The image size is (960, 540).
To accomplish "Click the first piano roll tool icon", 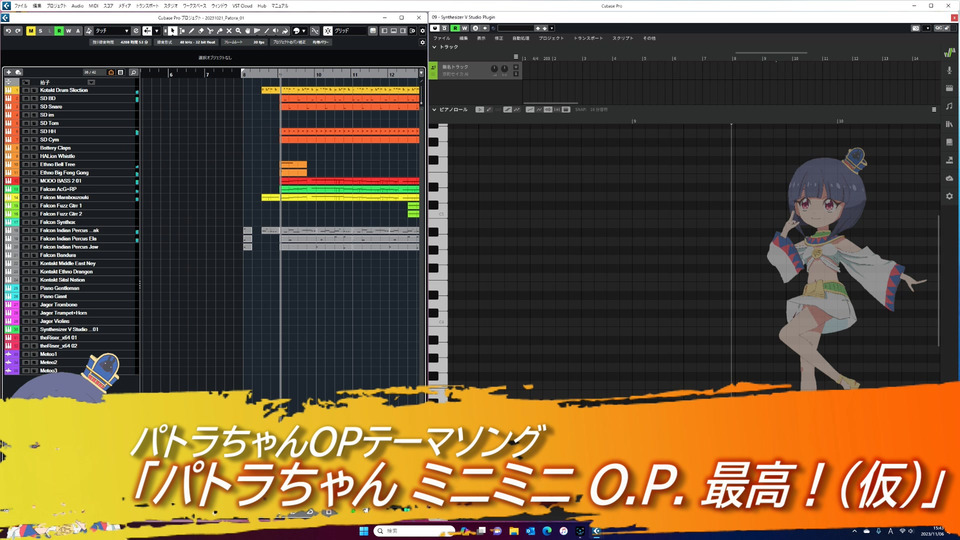I will [479, 110].
